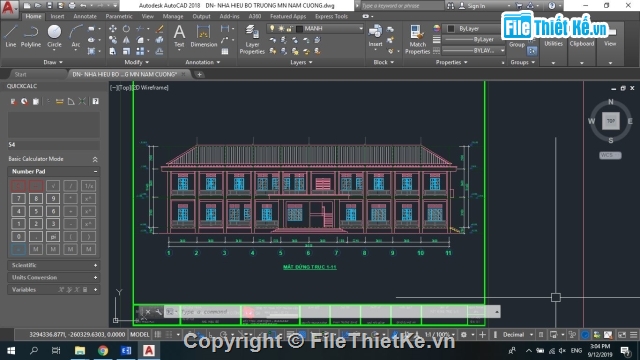Add a new drawing tab with plus button
The image size is (640, 360).
199,74
